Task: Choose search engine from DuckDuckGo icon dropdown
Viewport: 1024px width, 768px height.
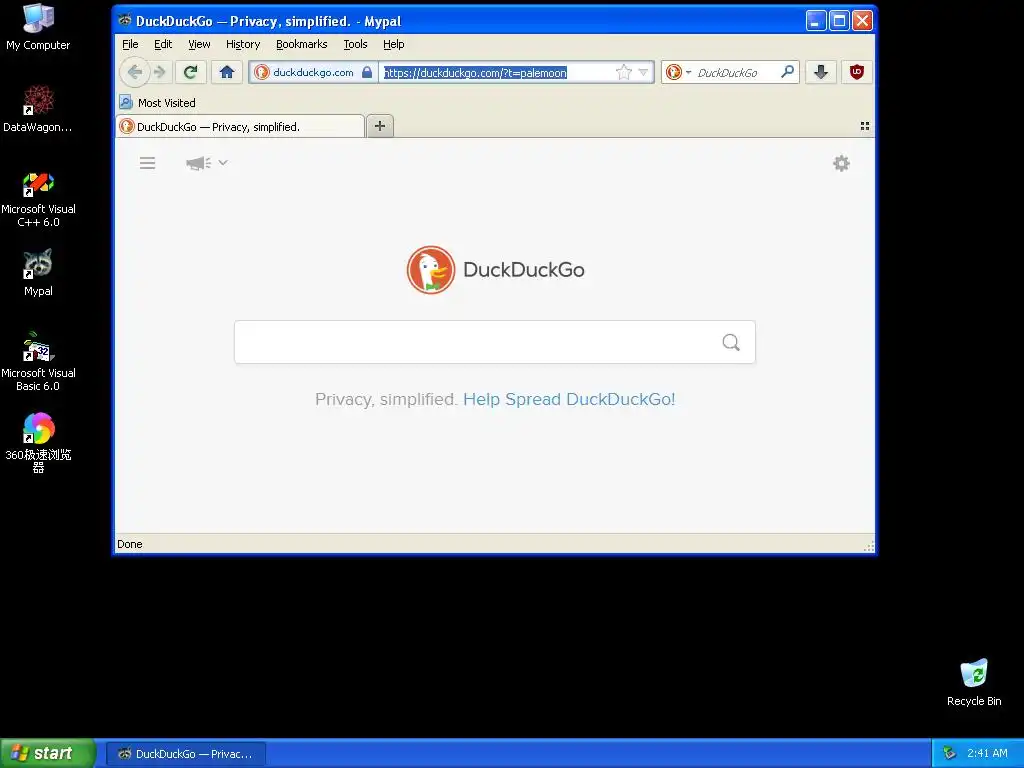Action: point(678,72)
